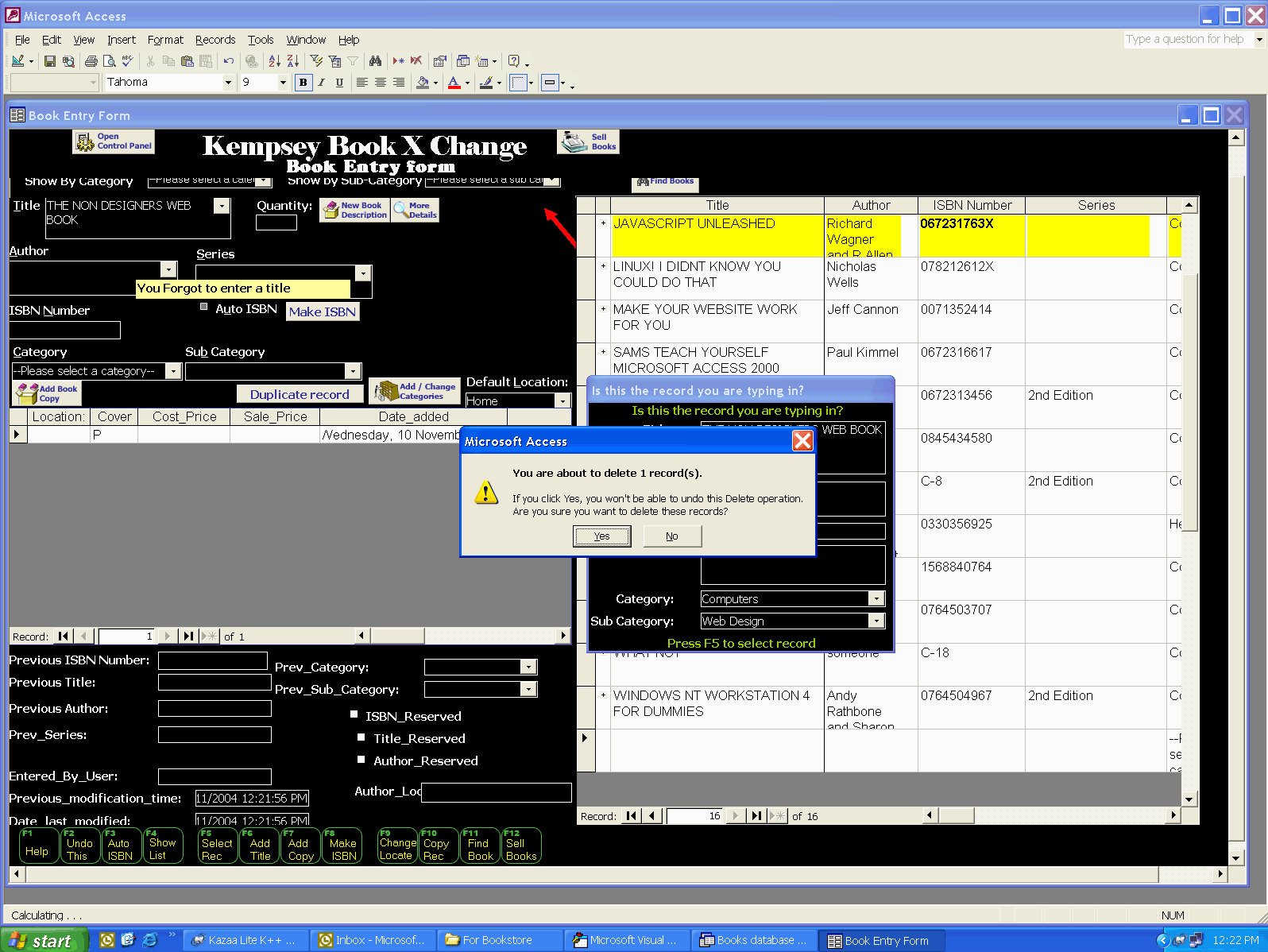Expand the SAMS TEACH YOURSELF row
The width and height of the screenshot is (1268, 952).
click(x=603, y=352)
